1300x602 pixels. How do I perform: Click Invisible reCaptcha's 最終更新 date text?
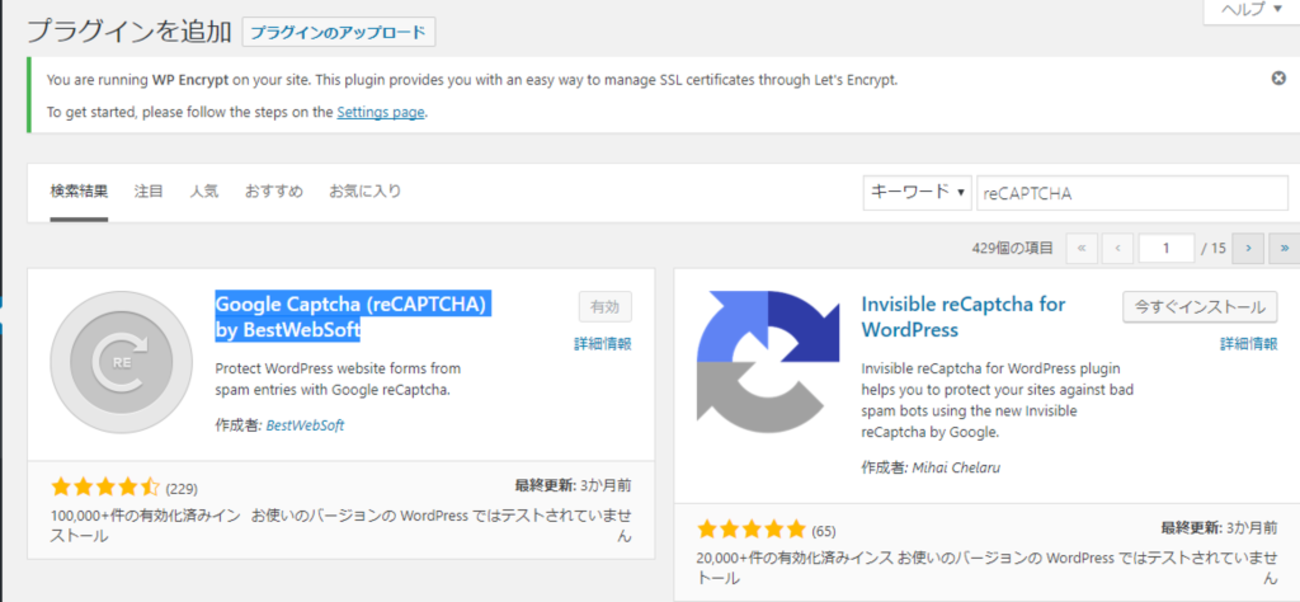tap(1219, 527)
